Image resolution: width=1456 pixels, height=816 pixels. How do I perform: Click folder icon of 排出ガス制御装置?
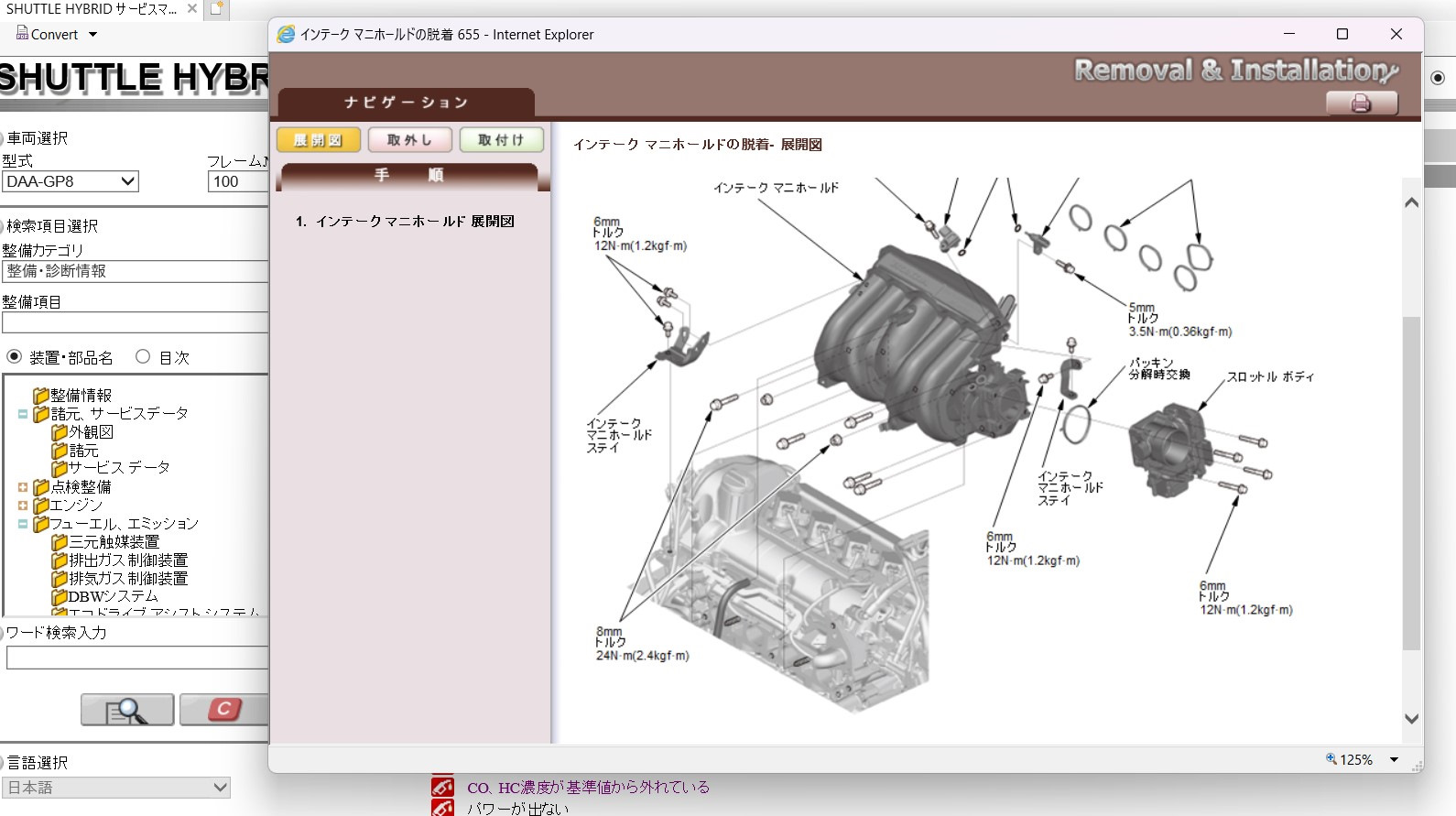point(60,560)
